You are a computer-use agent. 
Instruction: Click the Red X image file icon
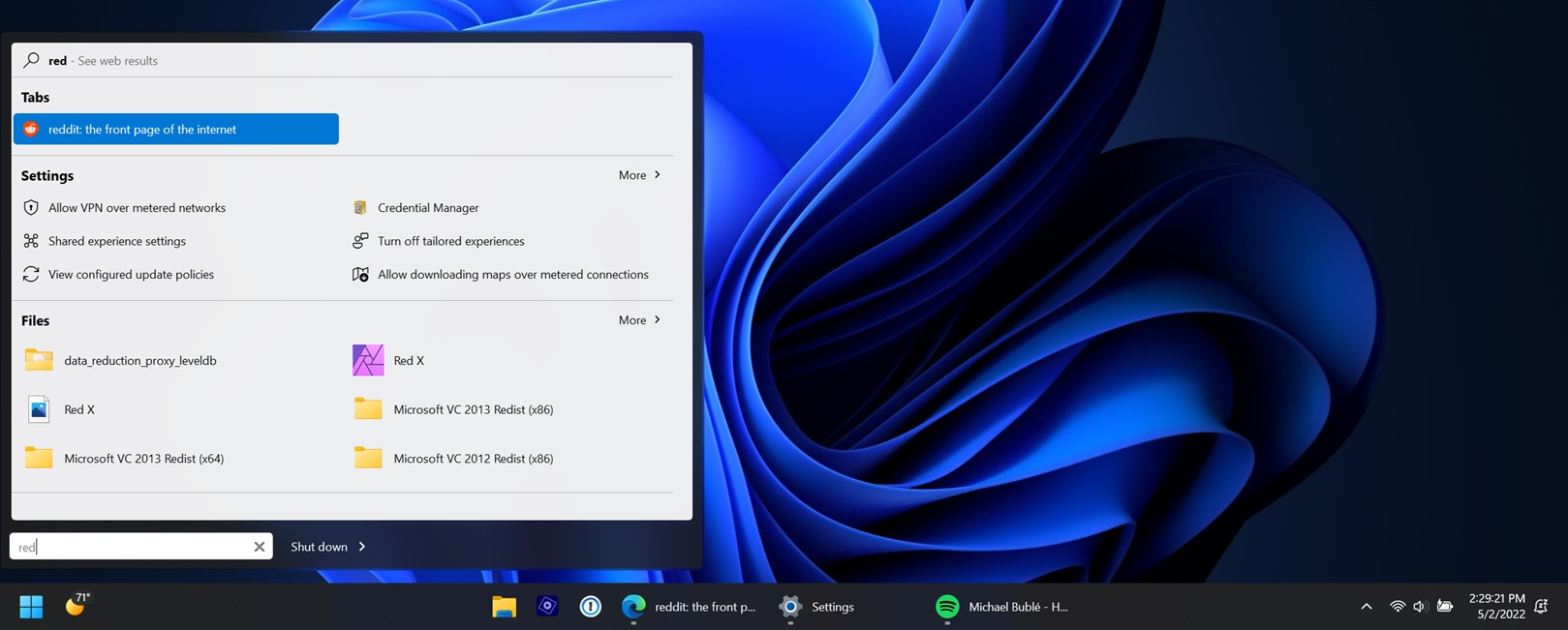[x=39, y=409]
